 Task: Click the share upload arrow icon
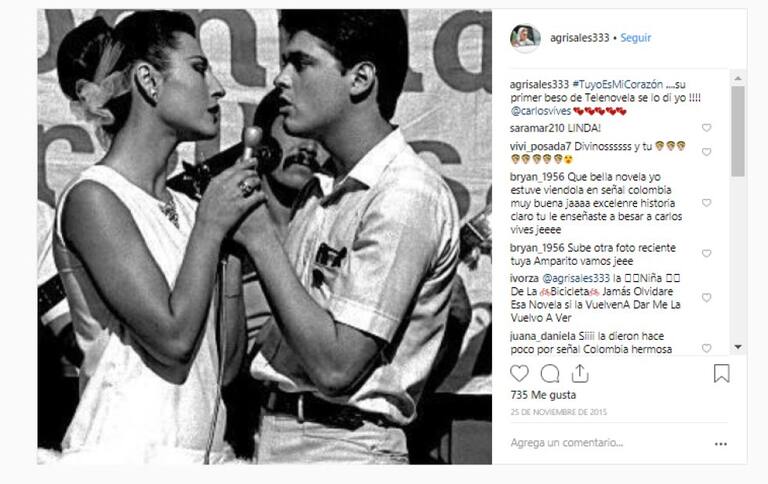click(580, 373)
